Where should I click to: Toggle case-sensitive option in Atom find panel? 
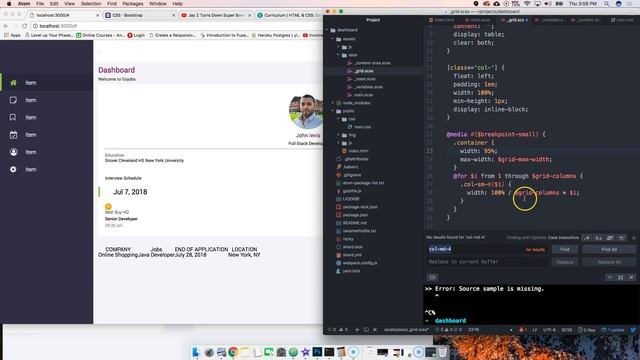point(598,238)
